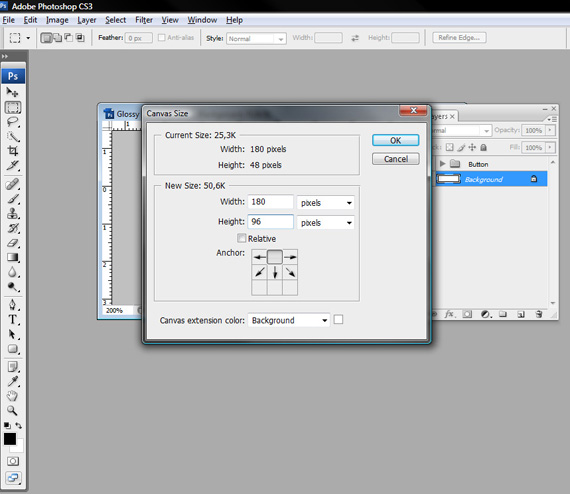Select the Dodge tool
Viewport: 570px width, 494px height.
13,287
